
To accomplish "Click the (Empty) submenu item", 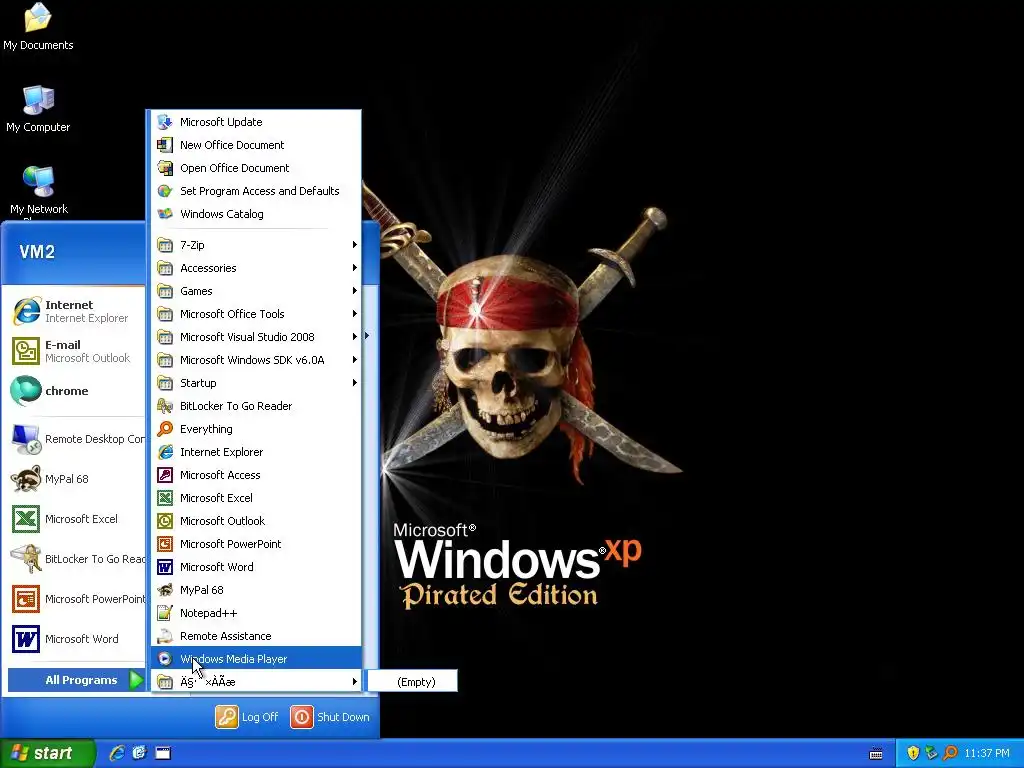I will 413,682.
